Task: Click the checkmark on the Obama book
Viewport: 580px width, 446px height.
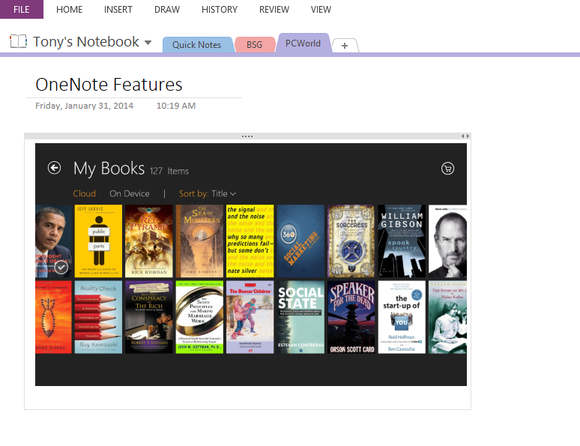Action: coord(61,267)
